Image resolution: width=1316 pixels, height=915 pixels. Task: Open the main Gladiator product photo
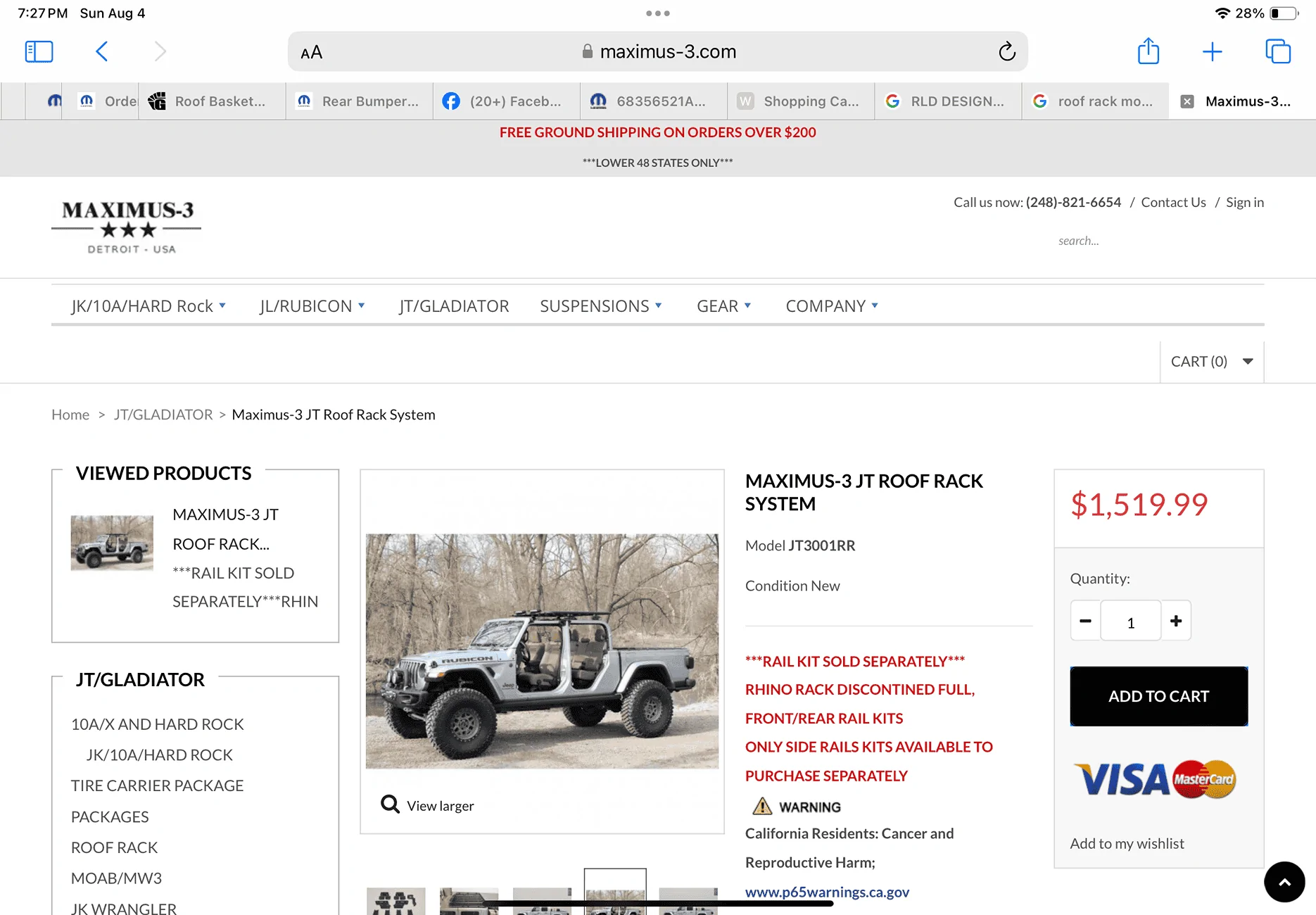542,651
